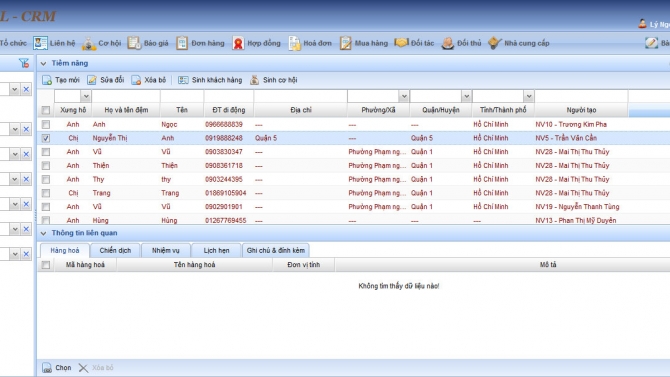Open the Đối tác partner handshake icon
Screen dimensions: 670x377
click(x=401, y=42)
